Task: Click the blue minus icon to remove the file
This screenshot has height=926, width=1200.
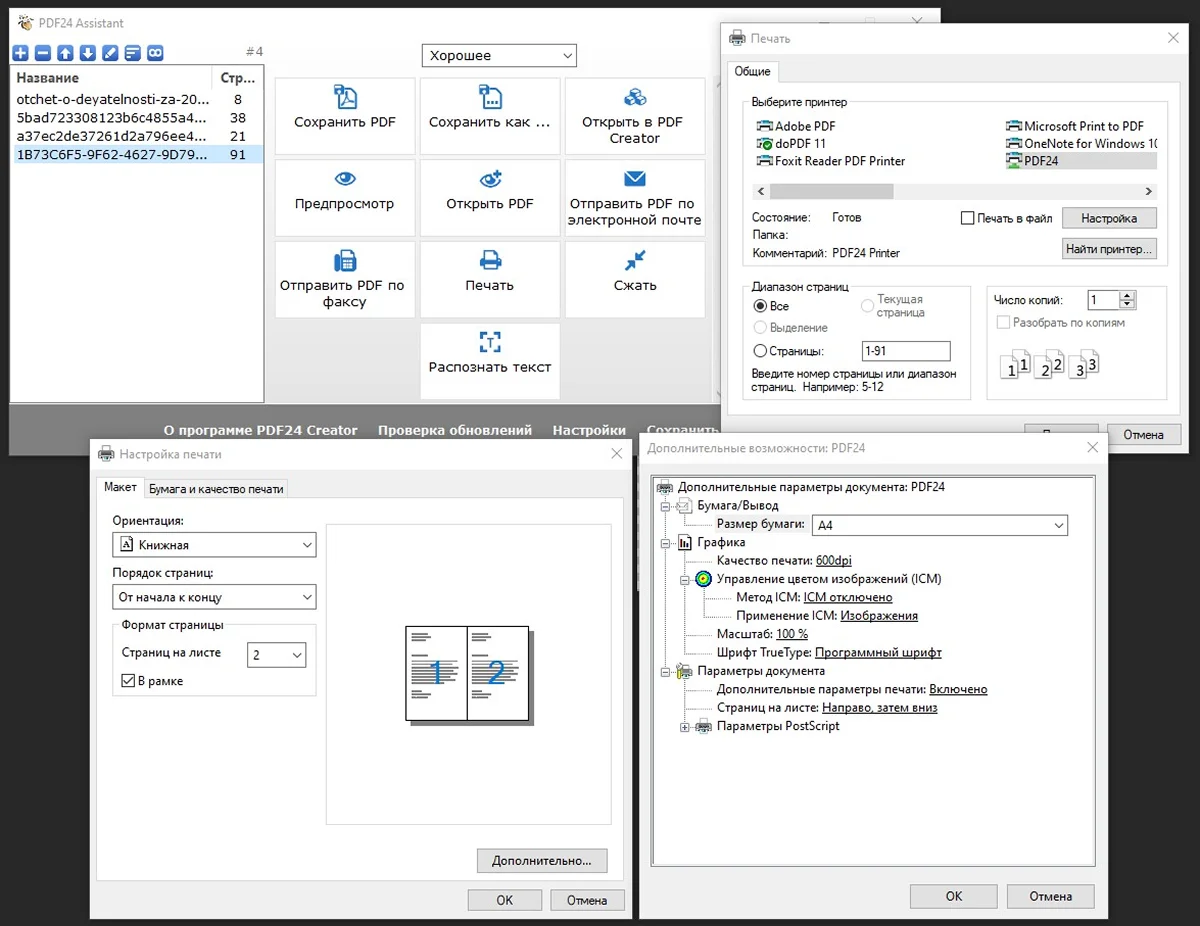Action: (x=43, y=53)
